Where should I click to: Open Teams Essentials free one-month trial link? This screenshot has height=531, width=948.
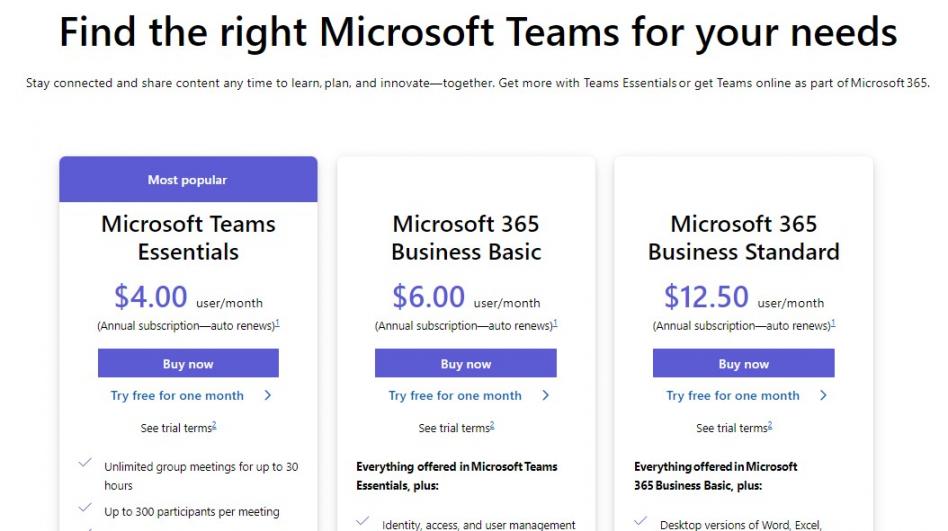(177, 396)
